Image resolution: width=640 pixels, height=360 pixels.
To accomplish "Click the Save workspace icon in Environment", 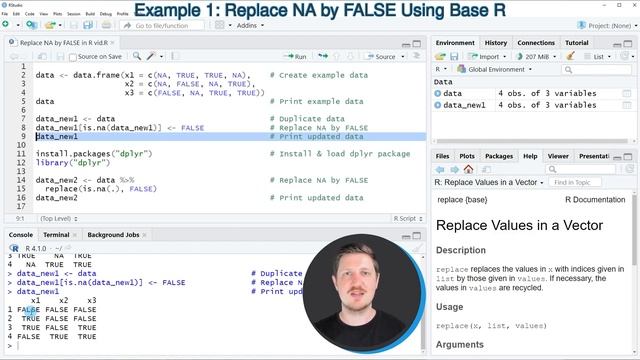I will point(454,56).
